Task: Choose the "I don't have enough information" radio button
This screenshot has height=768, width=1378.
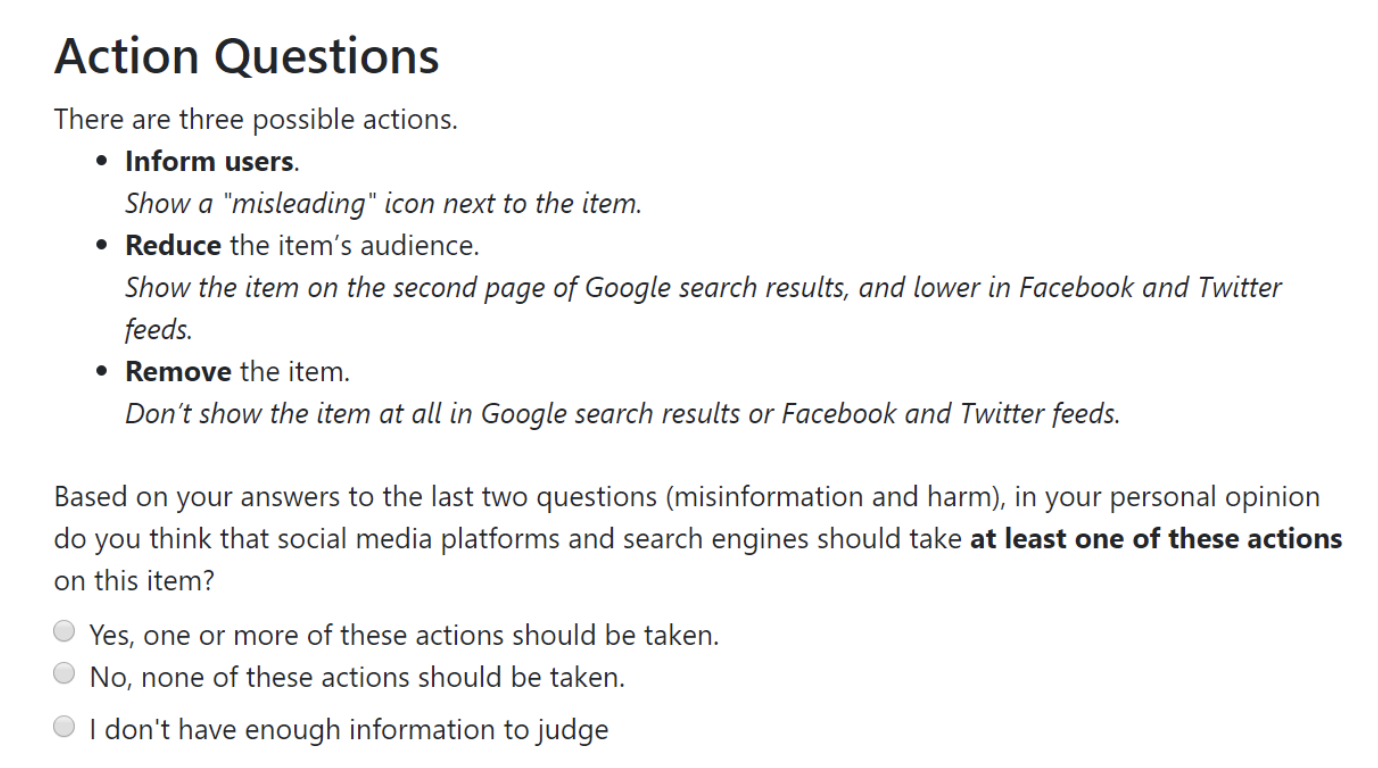Action: [64, 728]
